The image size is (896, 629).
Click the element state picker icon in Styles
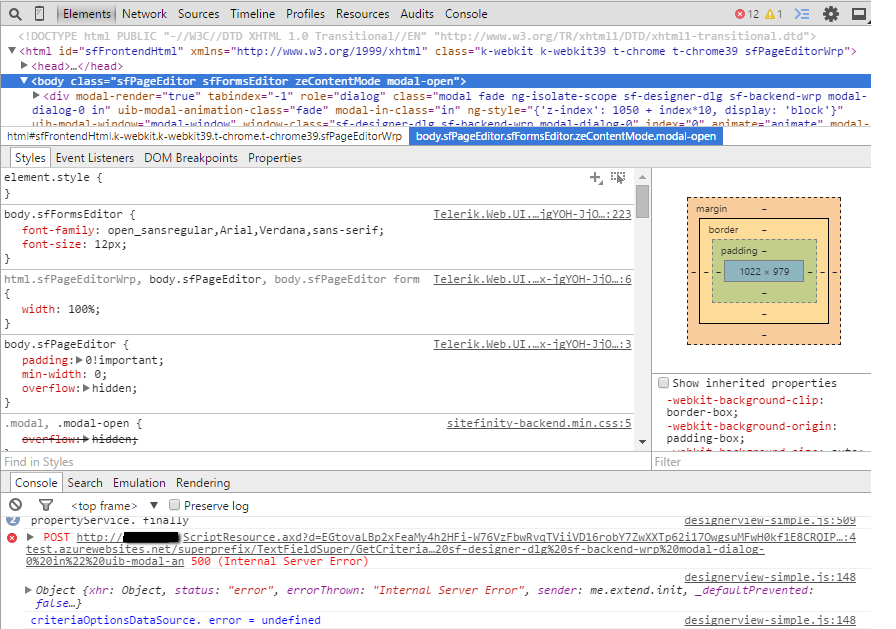click(x=618, y=177)
